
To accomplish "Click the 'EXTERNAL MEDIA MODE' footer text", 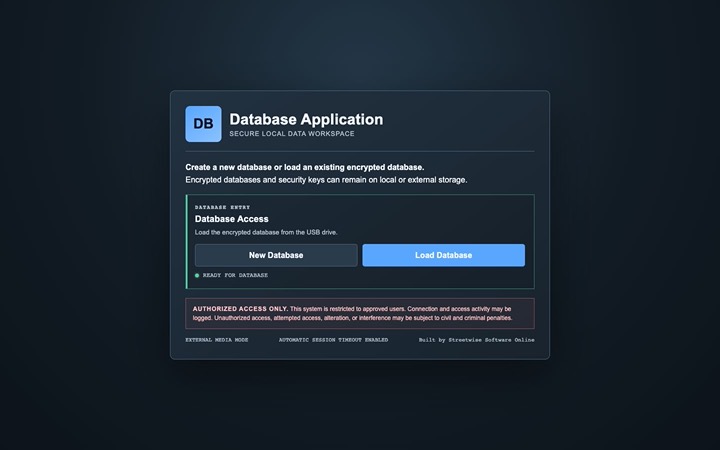I will [217, 340].
